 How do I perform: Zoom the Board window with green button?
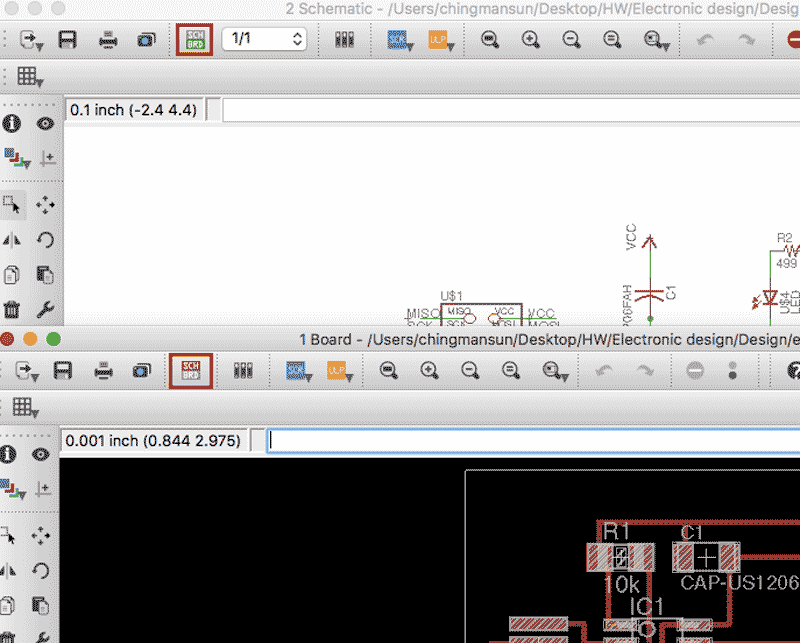54,339
